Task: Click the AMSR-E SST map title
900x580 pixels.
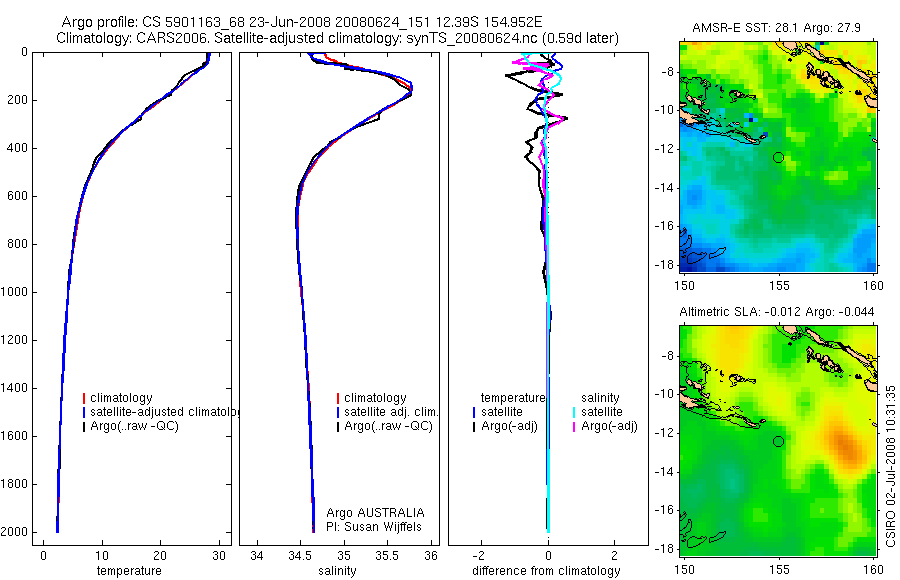Action: (776, 28)
